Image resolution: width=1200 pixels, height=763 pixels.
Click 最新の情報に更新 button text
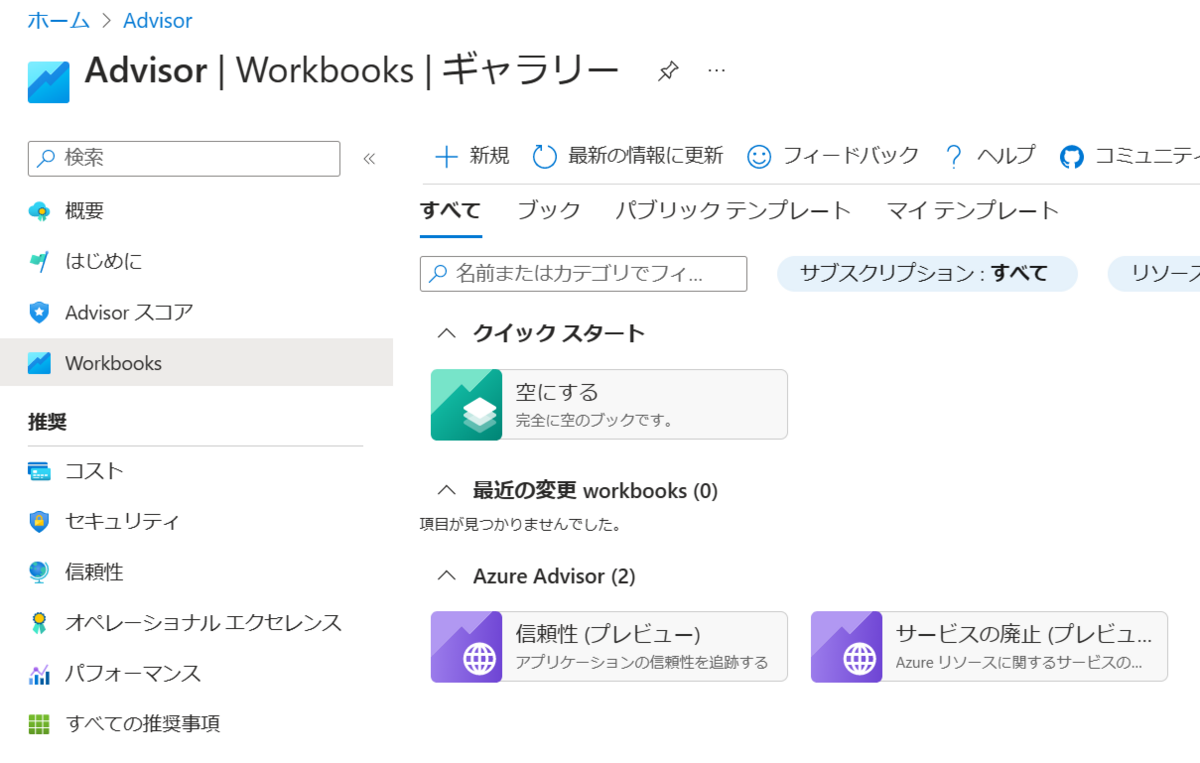(x=645, y=156)
